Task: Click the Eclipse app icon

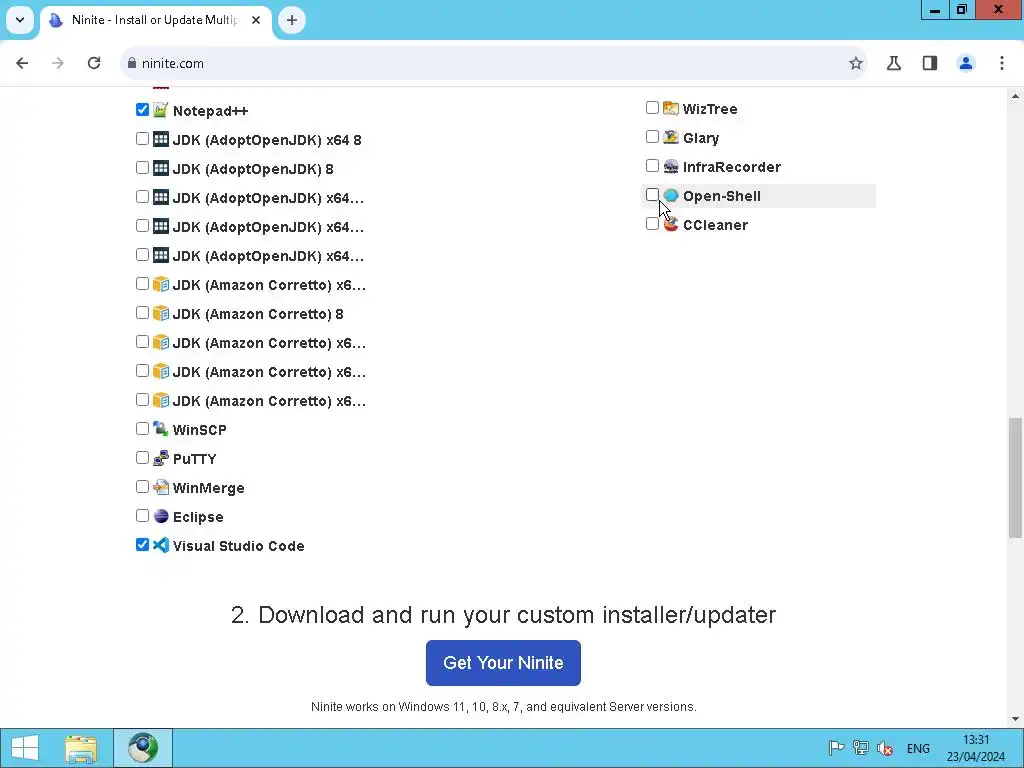Action: coord(161,516)
